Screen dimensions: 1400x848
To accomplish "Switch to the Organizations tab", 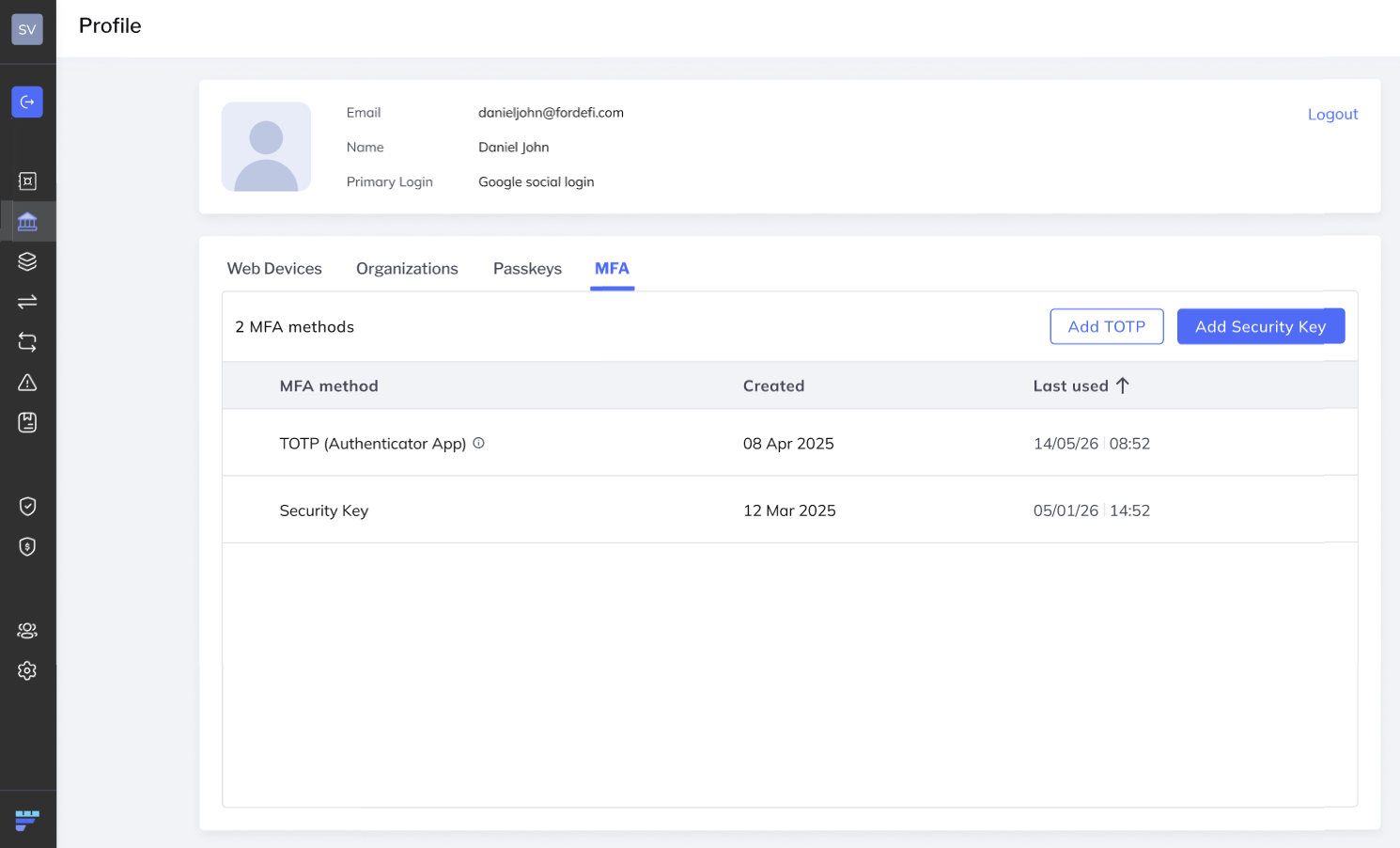I will (407, 269).
